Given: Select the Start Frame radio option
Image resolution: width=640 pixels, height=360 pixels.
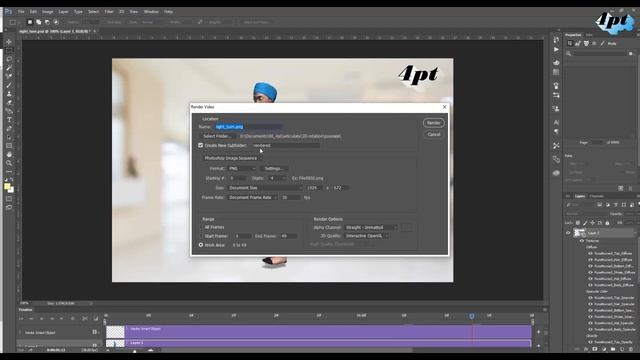Looking at the screenshot, I should tap(201, 236).
